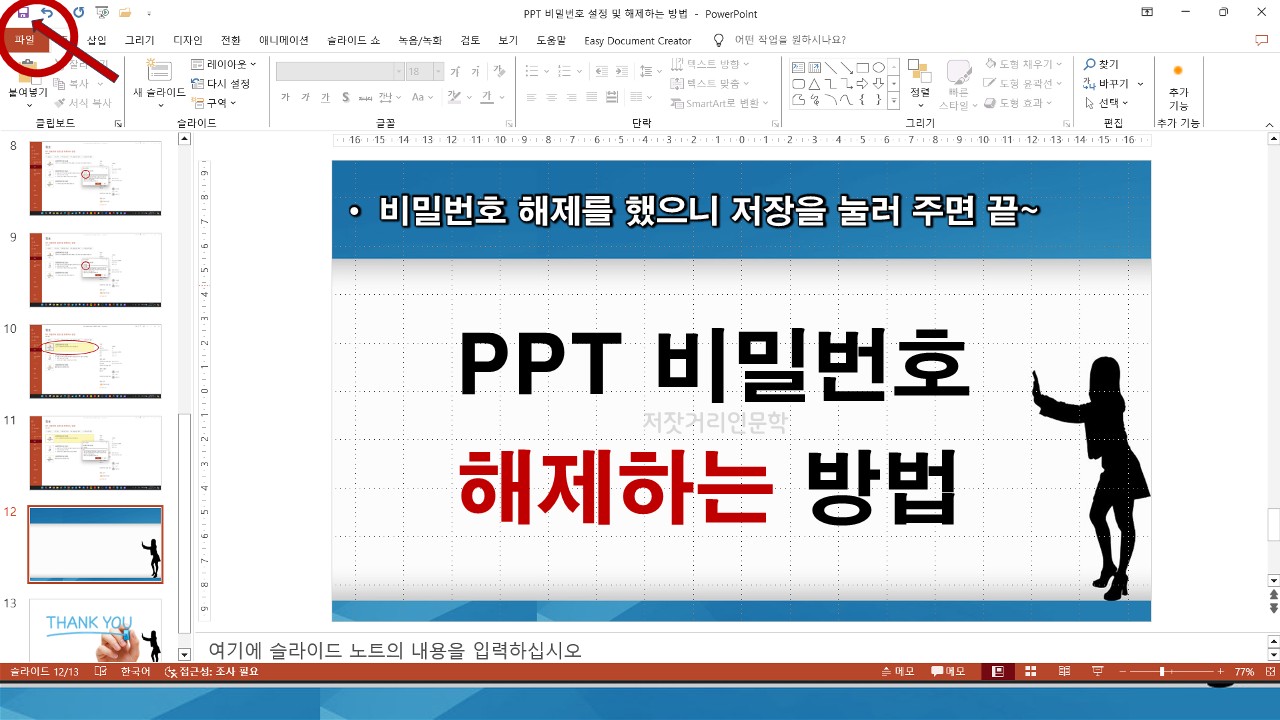This screenshot has height=720, width=1280.
Task: Open the 디자인 Design tab
Action: pos(187,40)
